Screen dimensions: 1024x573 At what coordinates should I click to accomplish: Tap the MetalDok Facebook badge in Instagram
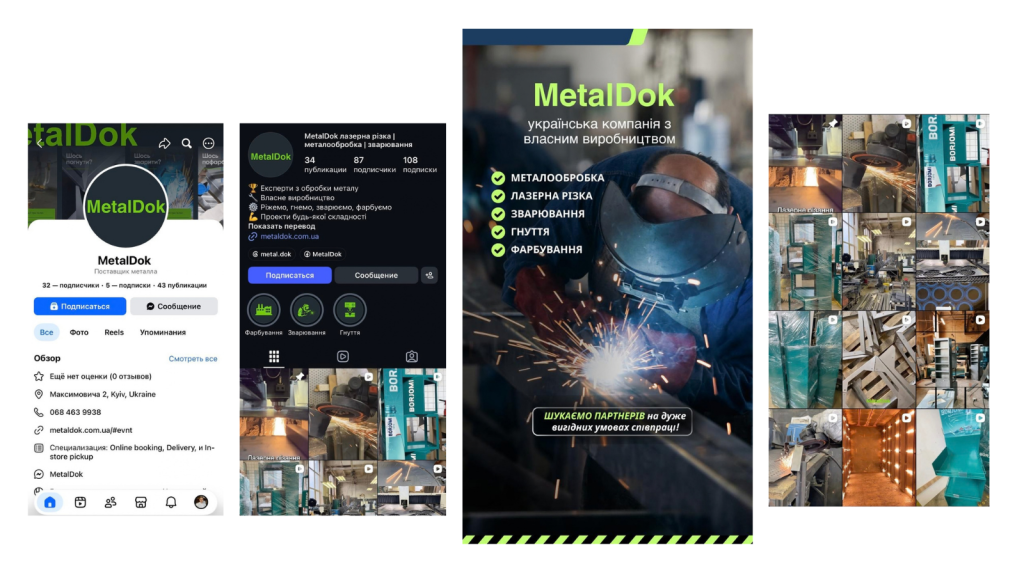point(323,254)
